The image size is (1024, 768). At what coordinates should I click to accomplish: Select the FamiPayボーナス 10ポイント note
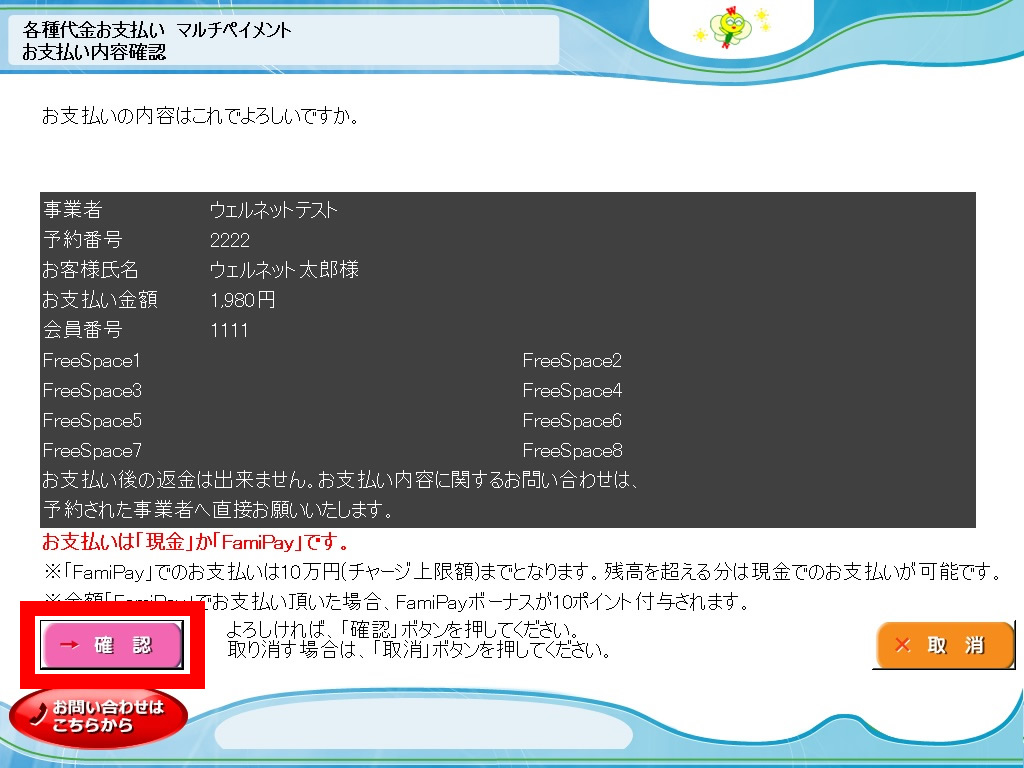[396, 601]
